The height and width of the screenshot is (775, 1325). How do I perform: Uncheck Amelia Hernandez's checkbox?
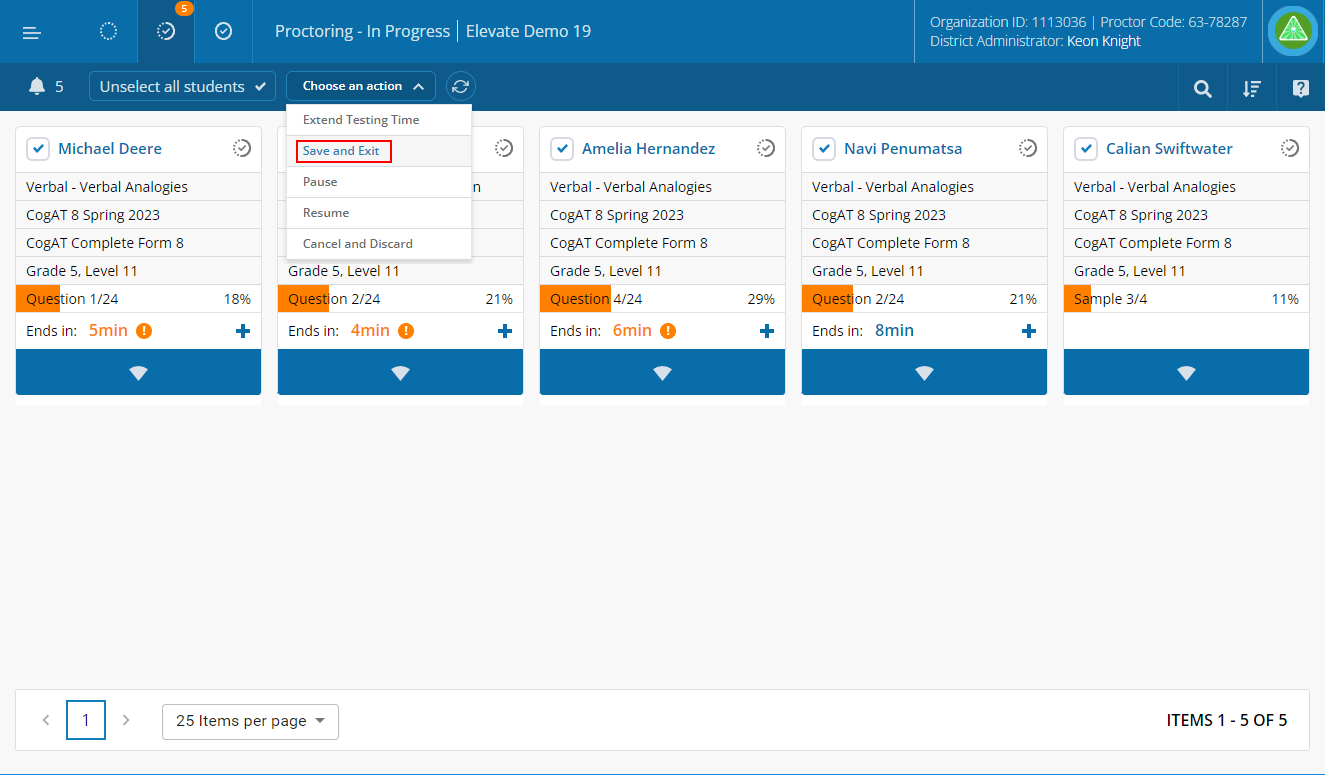[562, 149]
